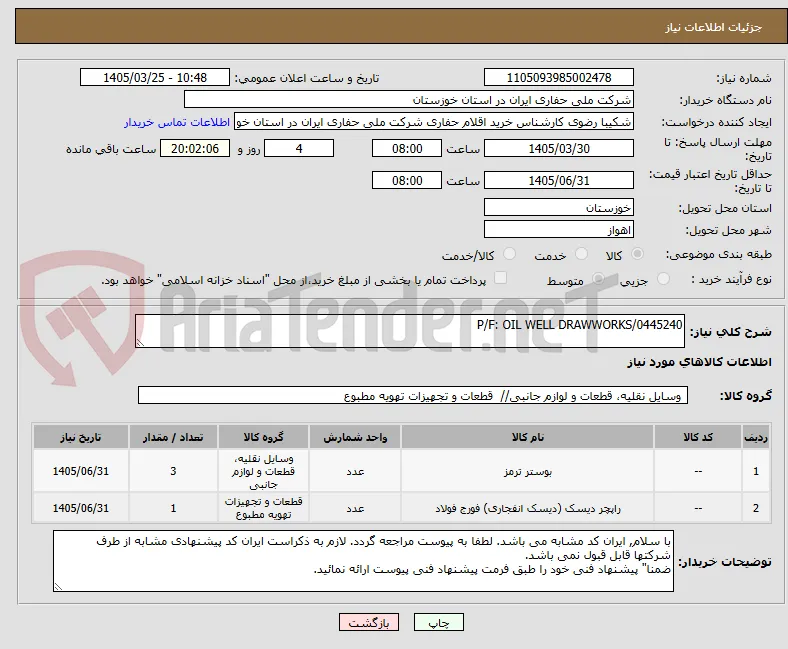This screenshot has width=788, height=649.
Task: Click the item name بوستر ترمز
Action: coord(528,472)
